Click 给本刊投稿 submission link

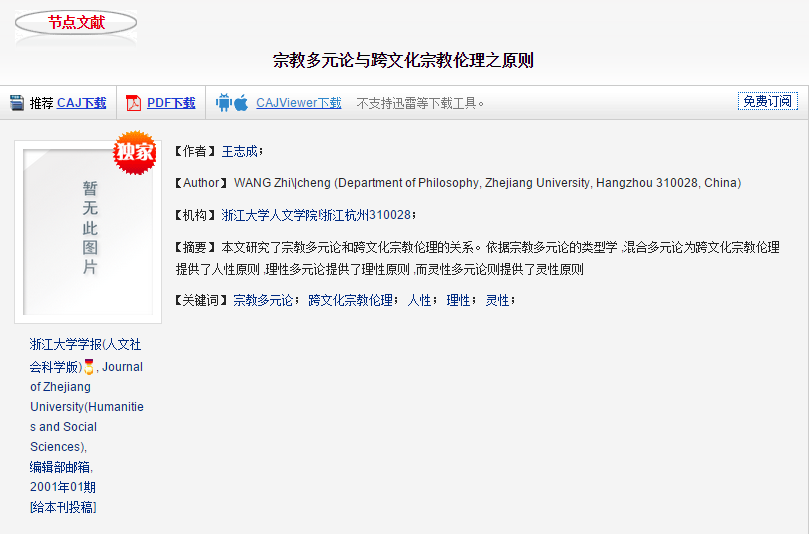coord(63,507)
